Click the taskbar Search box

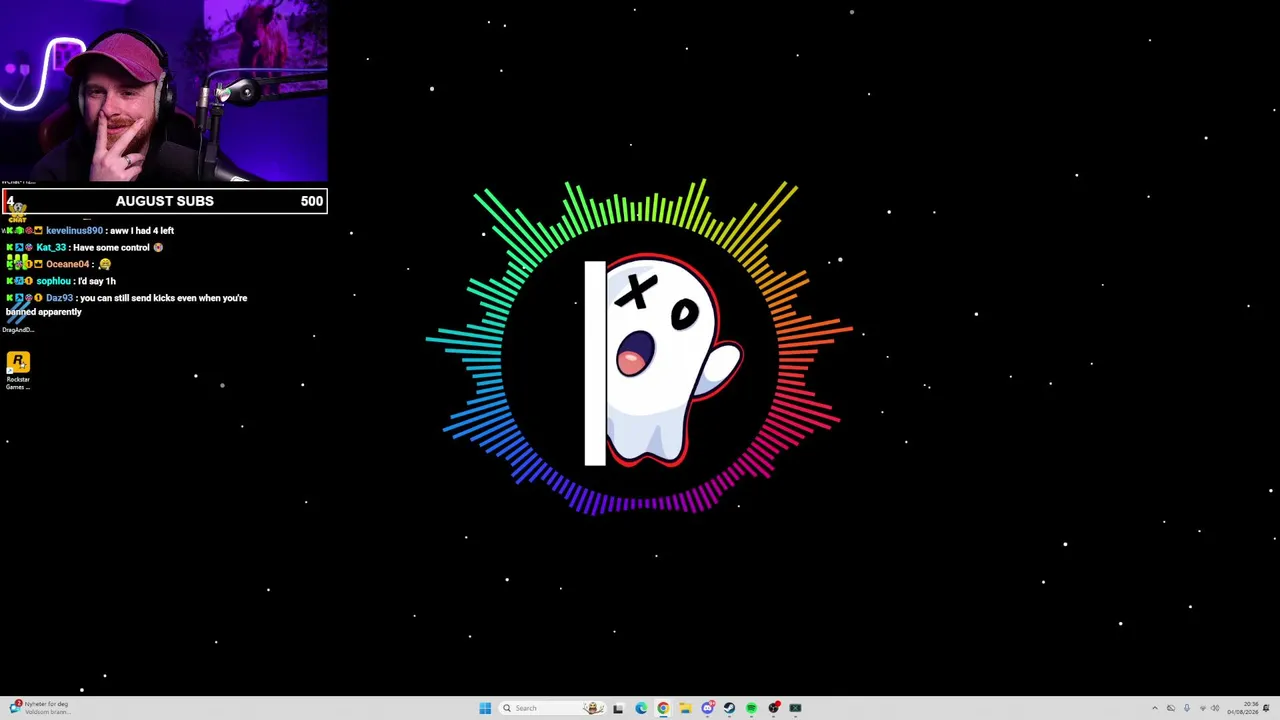click(552, 708)
